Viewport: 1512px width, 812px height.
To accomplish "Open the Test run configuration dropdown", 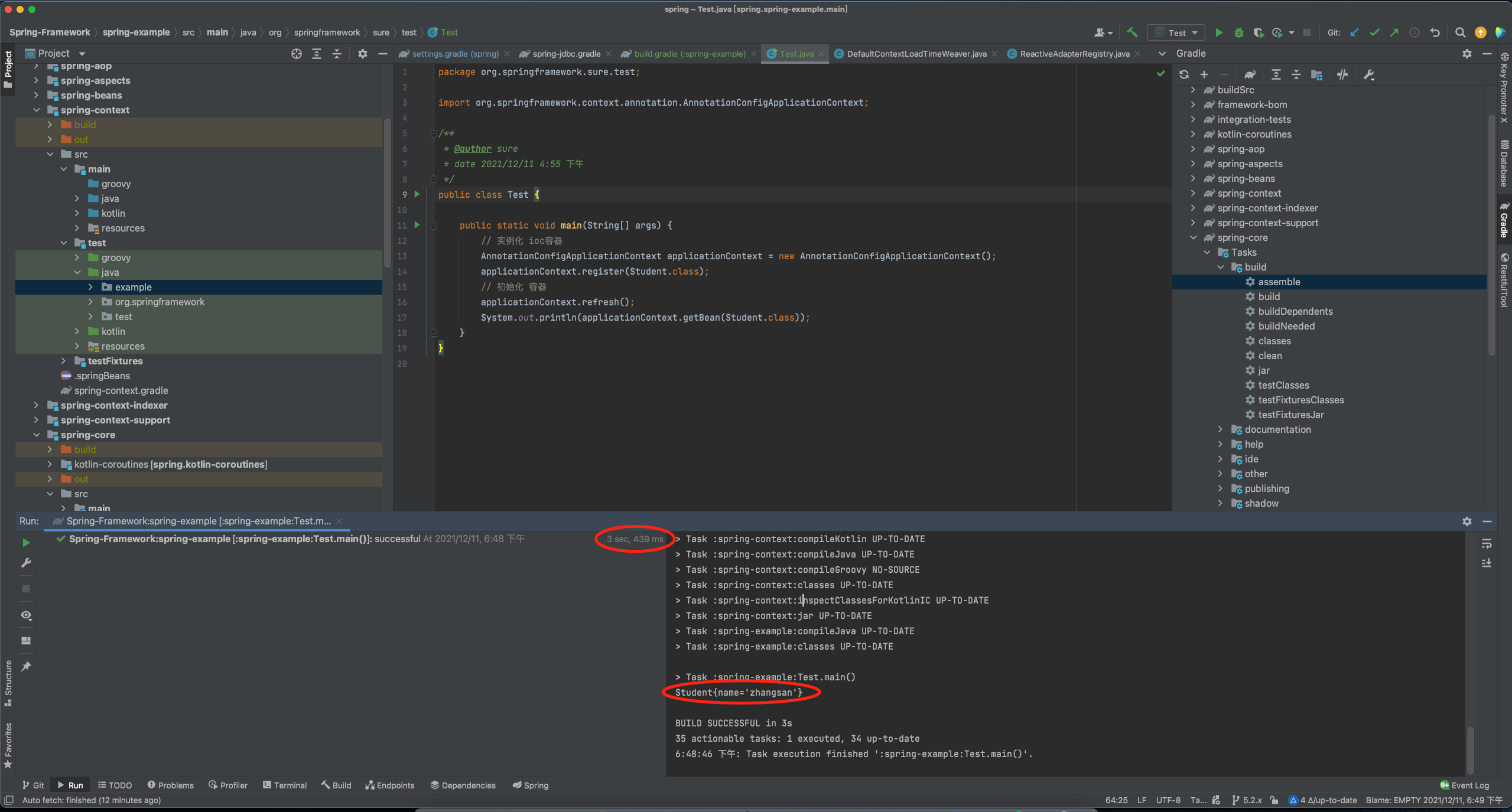I will tap(1176, 33).
